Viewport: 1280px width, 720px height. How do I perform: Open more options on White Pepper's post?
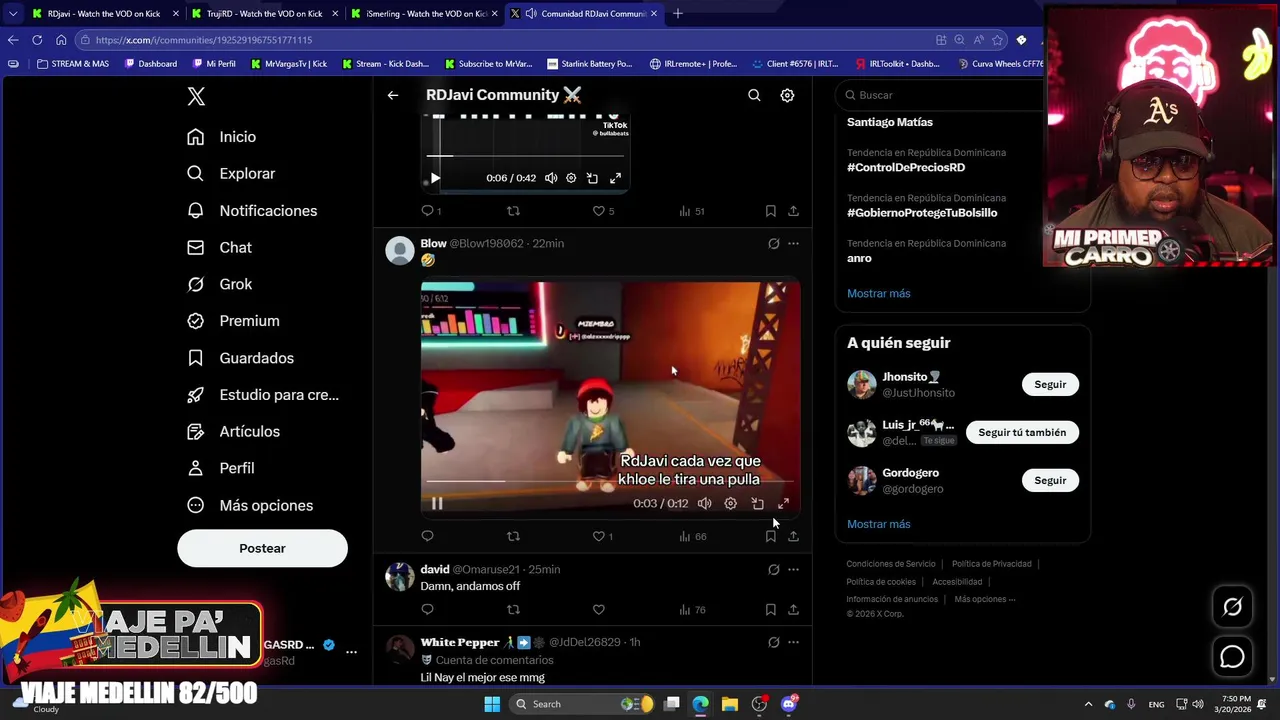pyautogui.click(x=793, y=642)
